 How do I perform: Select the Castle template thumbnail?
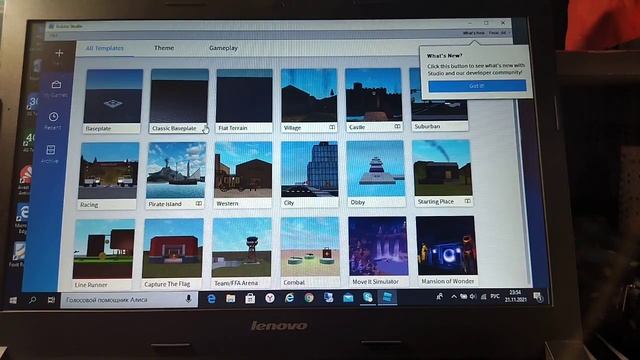[373, 95]
